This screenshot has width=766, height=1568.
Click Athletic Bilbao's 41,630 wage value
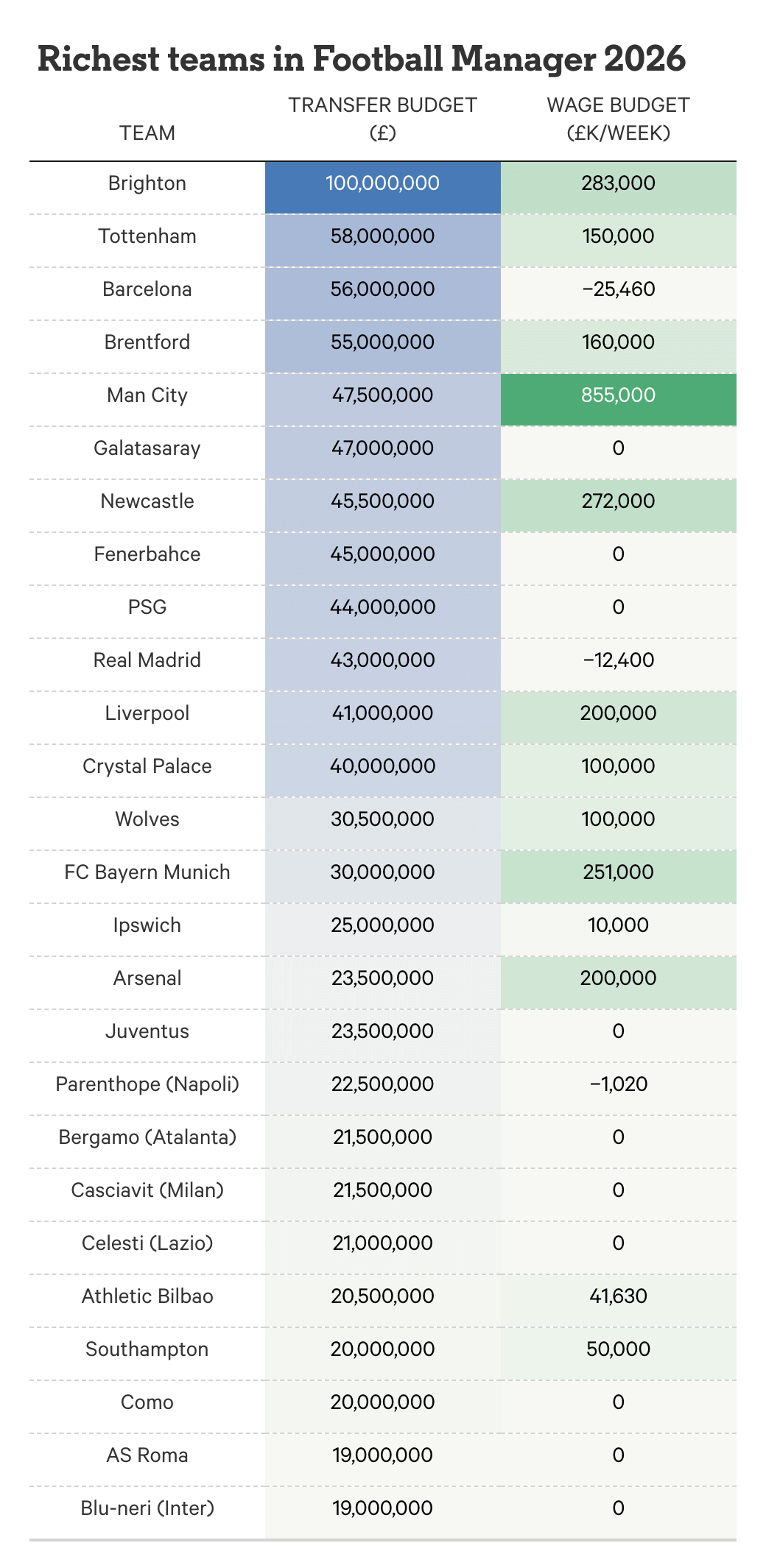point(618,1296)
